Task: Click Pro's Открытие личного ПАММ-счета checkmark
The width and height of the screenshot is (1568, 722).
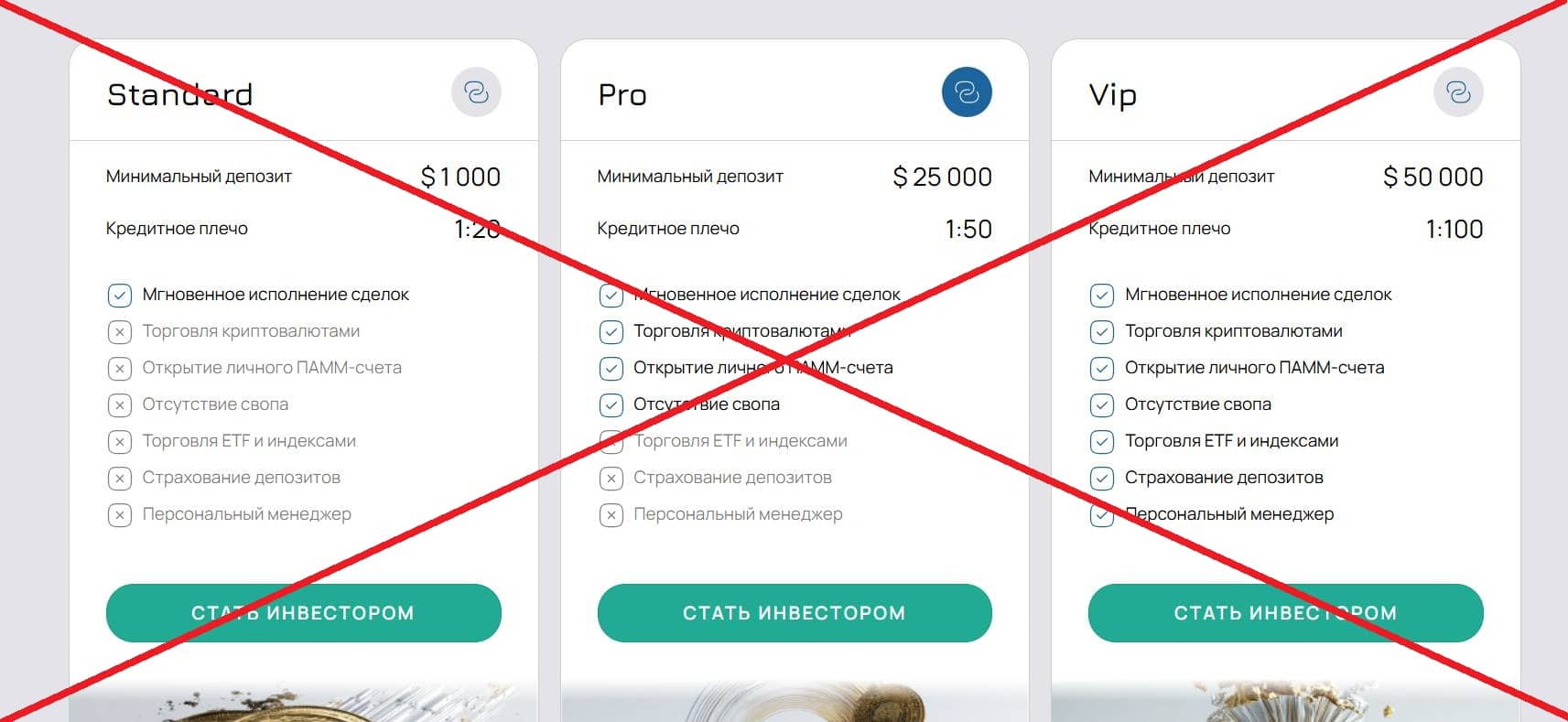Action: point(611,368)
